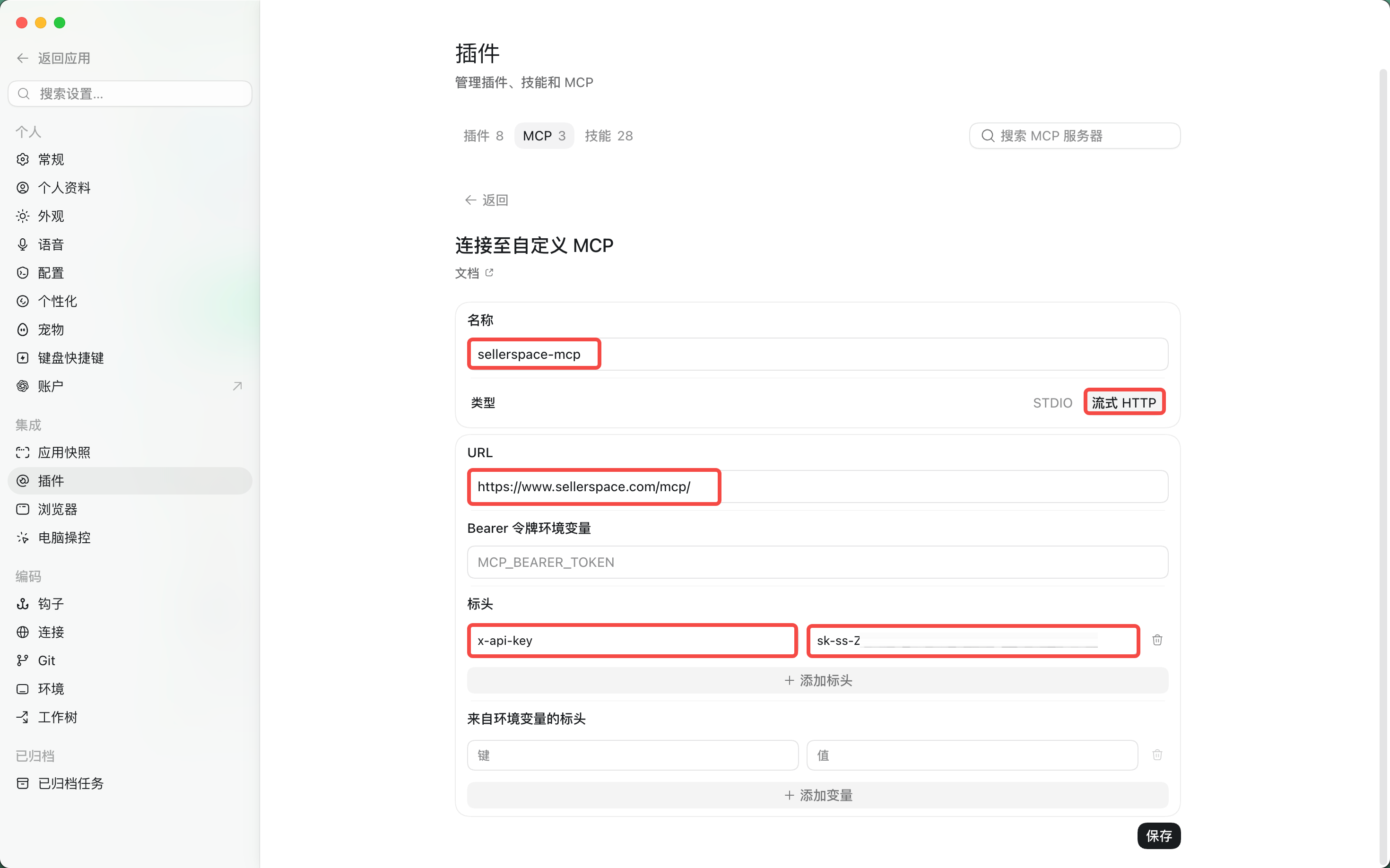Open 常规 settings in sidebar

click(x=130, y=160)
